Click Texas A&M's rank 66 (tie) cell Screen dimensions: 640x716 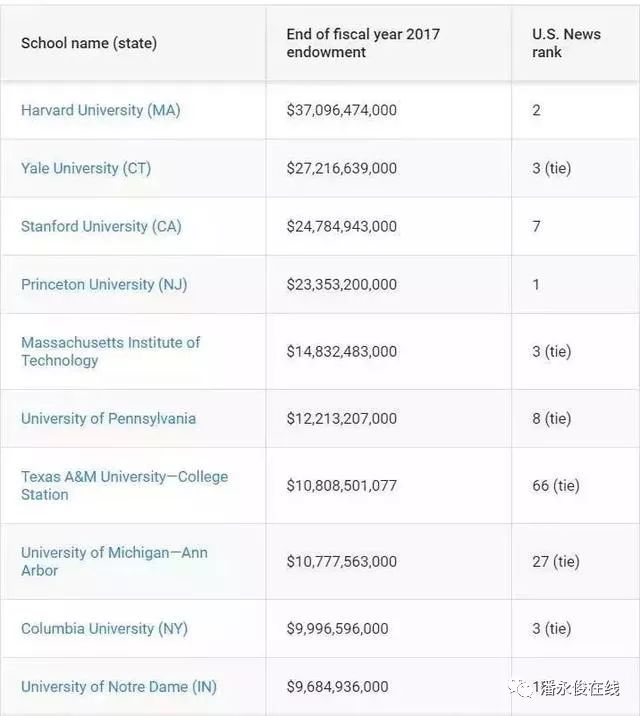(555, 485)
